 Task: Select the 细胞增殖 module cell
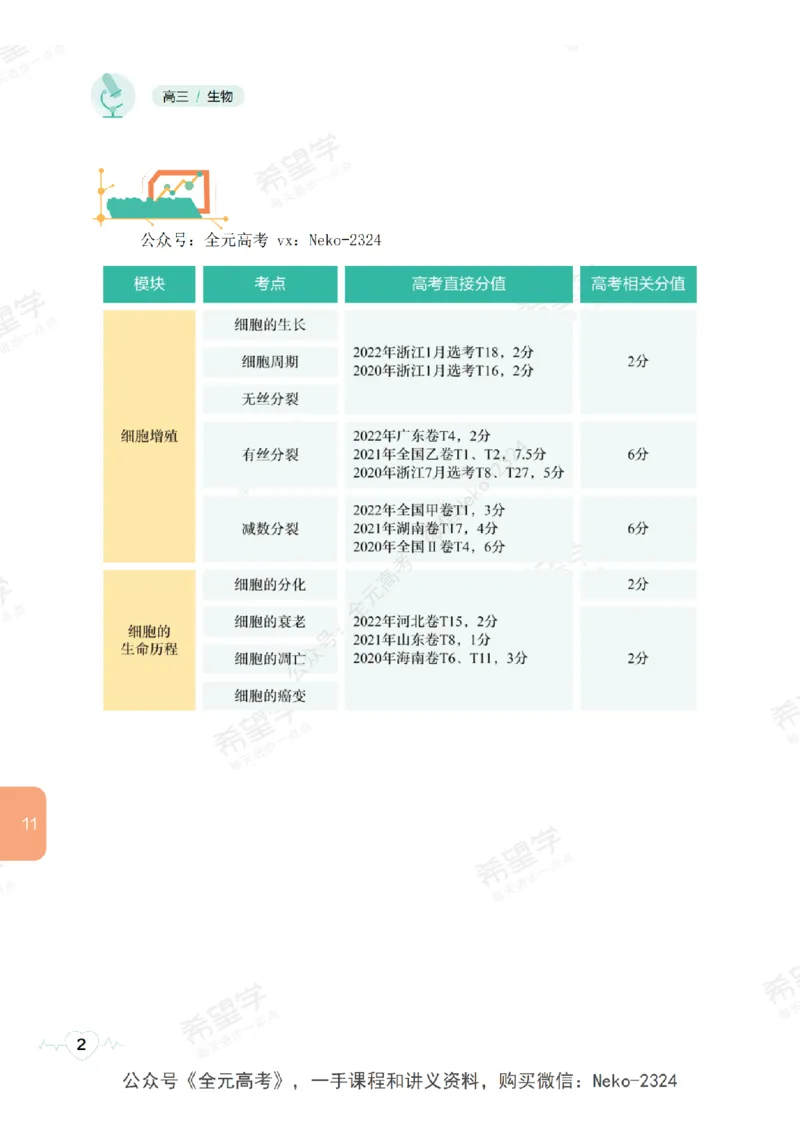pyautogui.click(x=148, y=437)
